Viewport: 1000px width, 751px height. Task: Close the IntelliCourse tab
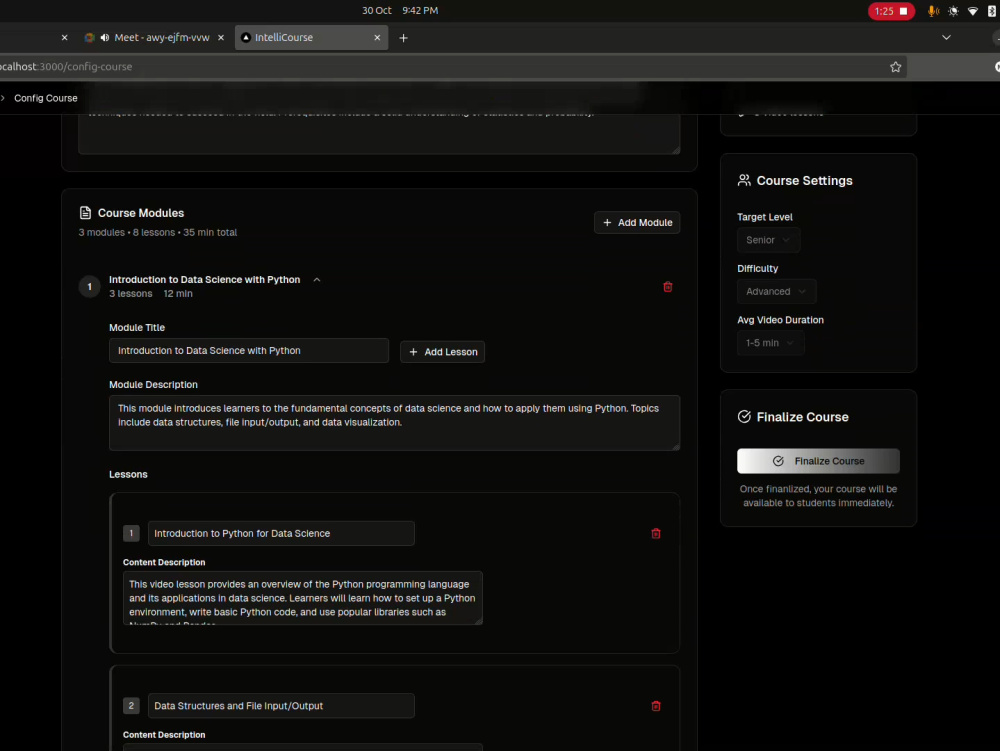click(x=377, y=38)
